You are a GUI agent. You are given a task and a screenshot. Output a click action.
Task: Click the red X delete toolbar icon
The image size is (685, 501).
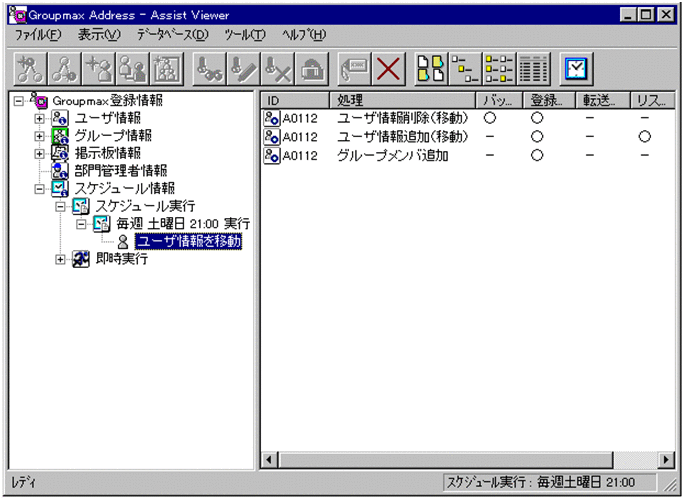(x=388, y=69)
